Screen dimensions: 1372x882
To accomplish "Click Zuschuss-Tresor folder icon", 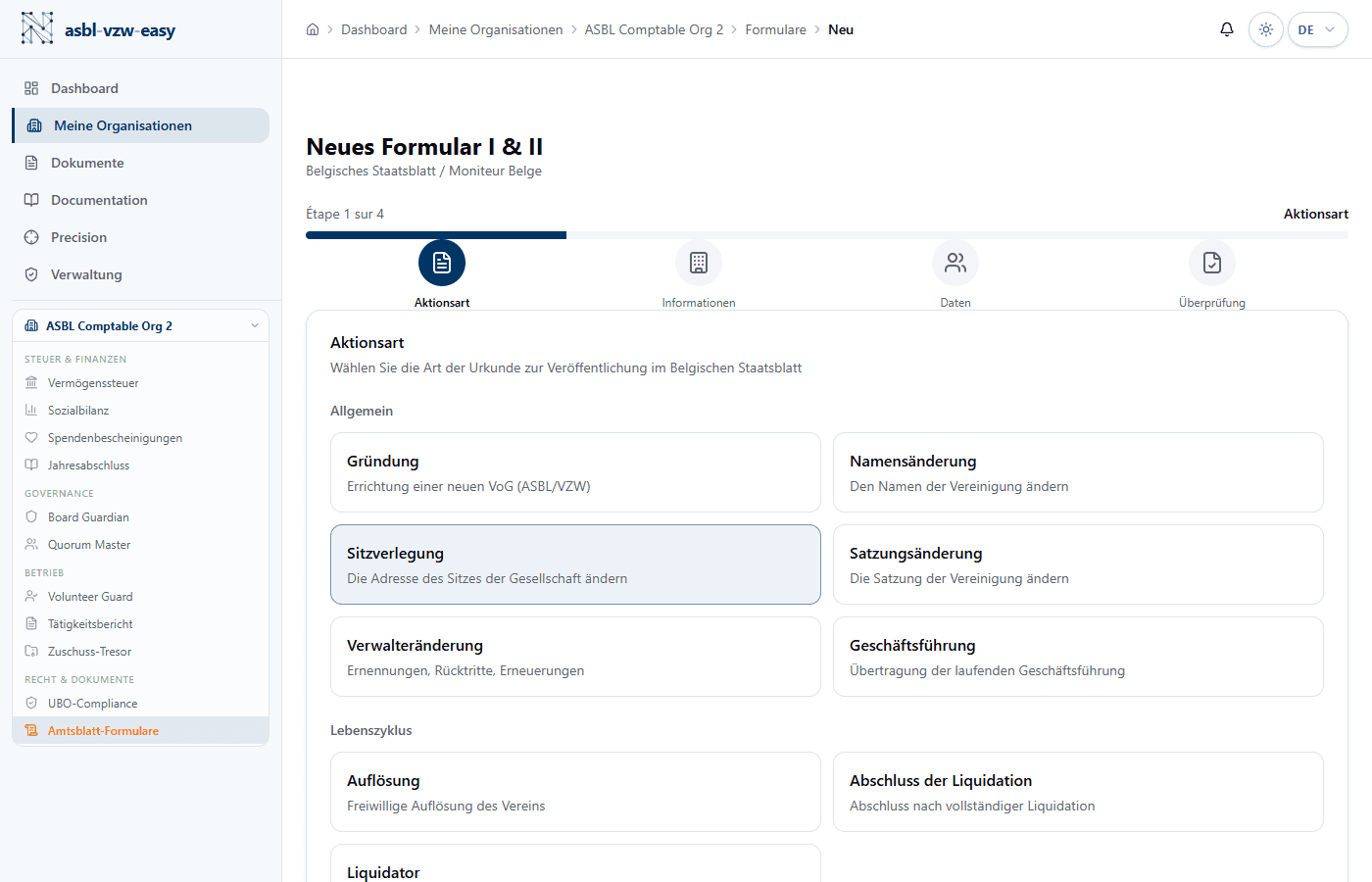I will 31,652.
